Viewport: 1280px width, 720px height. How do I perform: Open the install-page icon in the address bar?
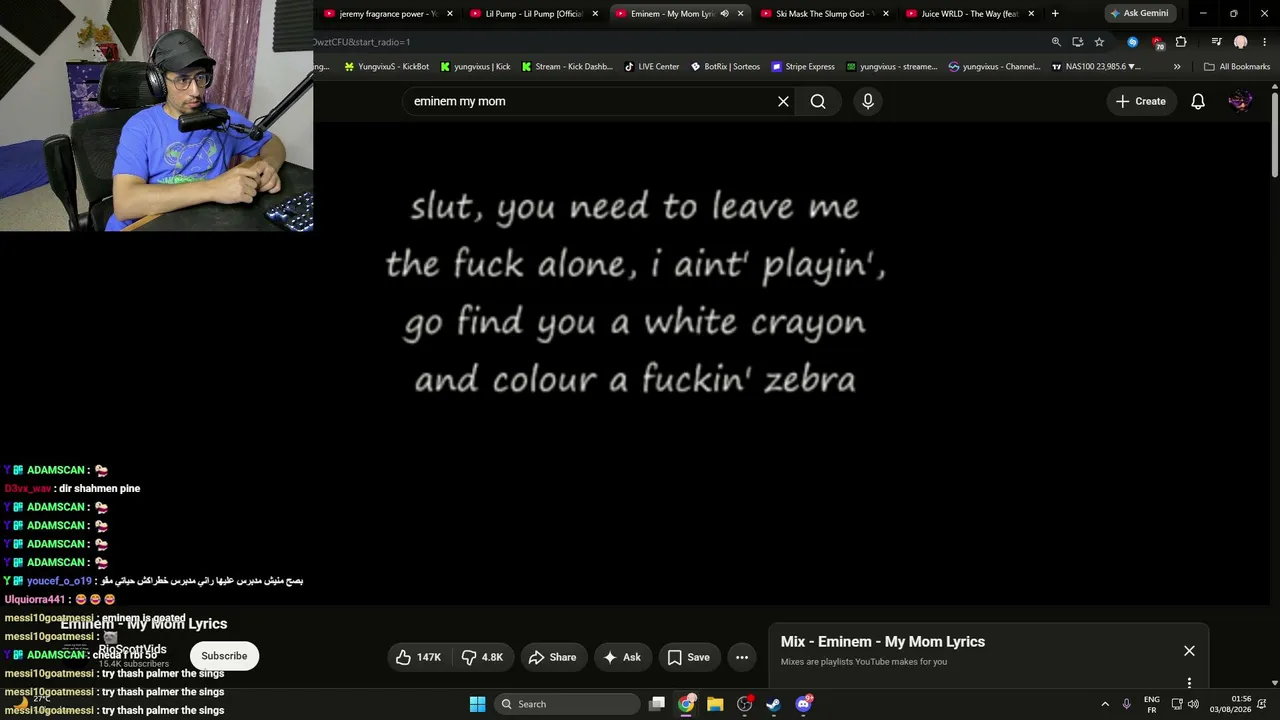pyautogui.click(x=1077, y=42)
